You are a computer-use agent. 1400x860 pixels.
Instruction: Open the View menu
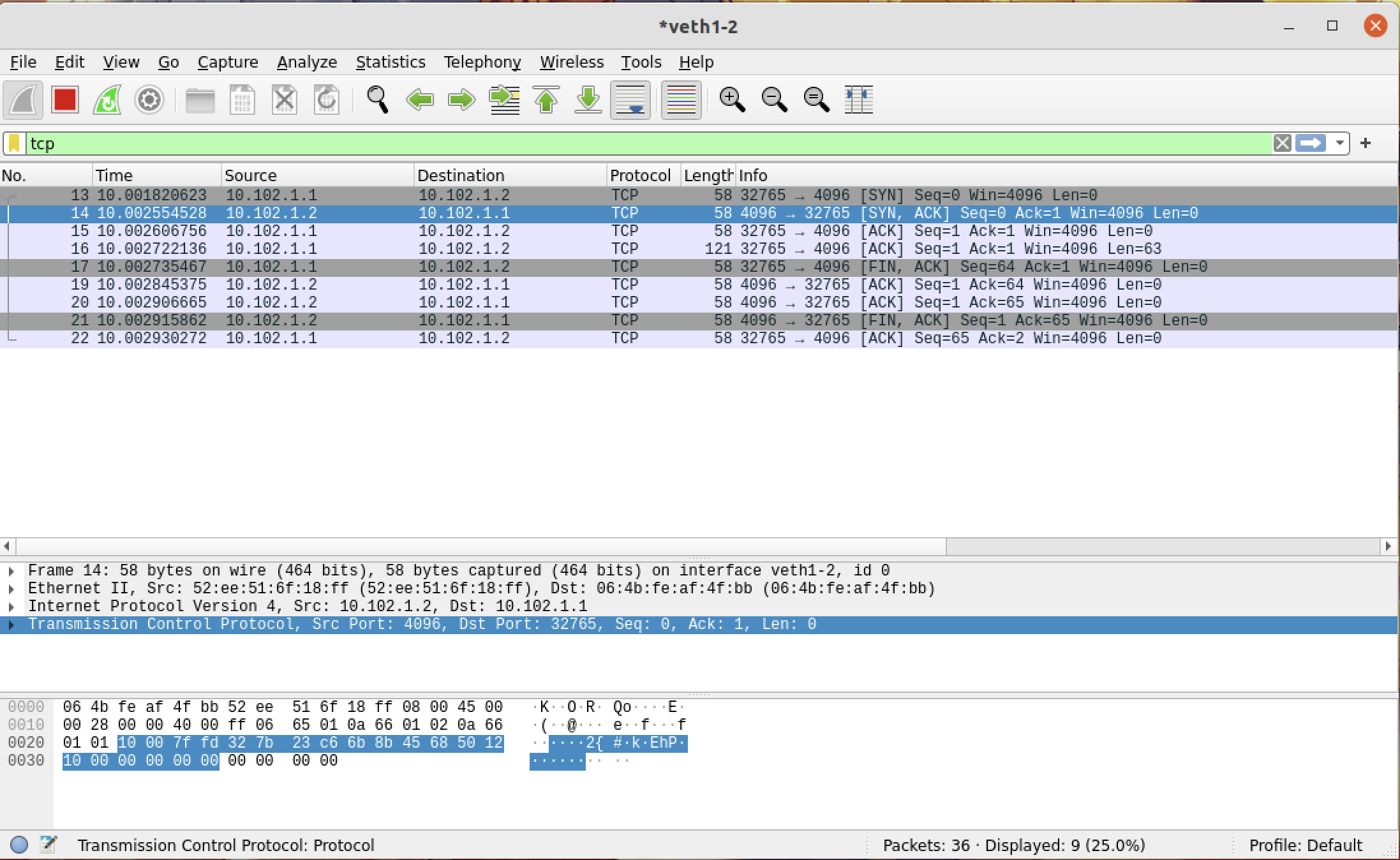121,62
